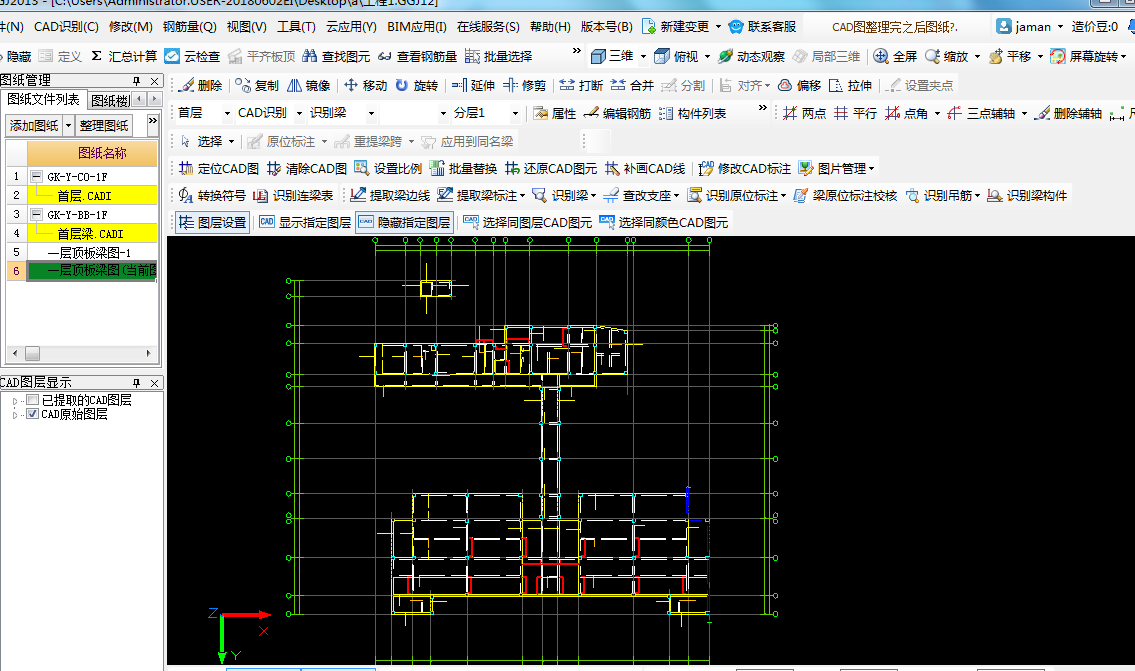The height and width of the screenshot is (671, 1135).
Task: Click 修改CAD标注 edit CAD annotation
Action: coord(745,169)
